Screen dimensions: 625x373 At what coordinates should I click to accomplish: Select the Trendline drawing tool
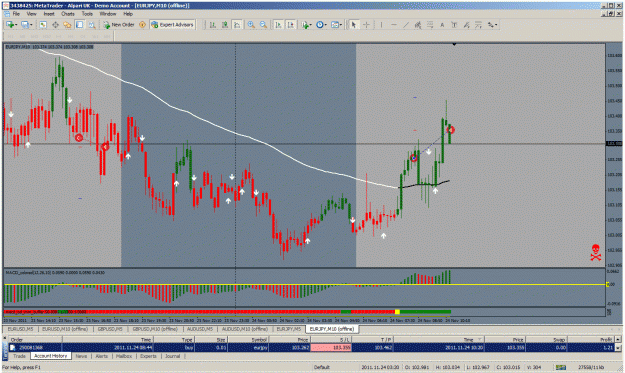click(x=406, y=25)
